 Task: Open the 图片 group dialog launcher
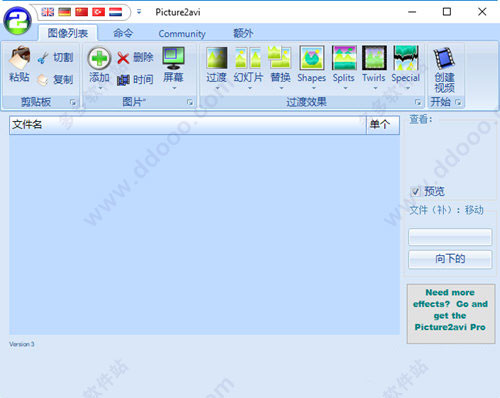(x=190, y=102)
